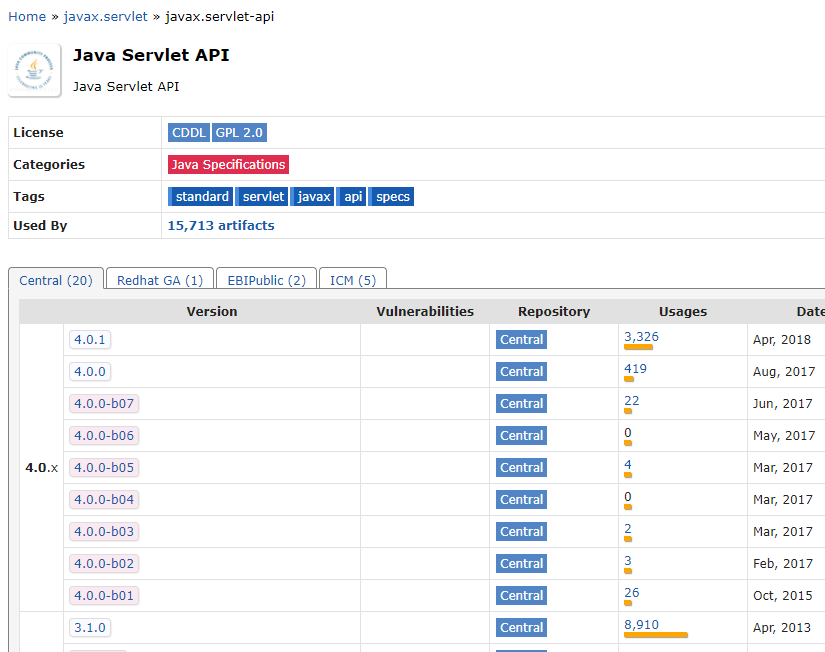This screenshot has height=652, width=825.
Task: Open version 3.1.0
Action: point(90,628)
